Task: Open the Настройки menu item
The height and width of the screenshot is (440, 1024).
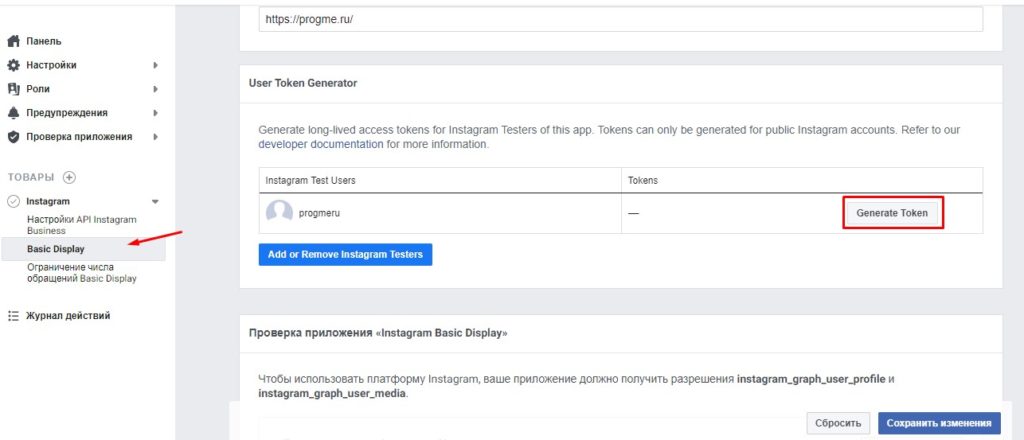Action: 51,65
